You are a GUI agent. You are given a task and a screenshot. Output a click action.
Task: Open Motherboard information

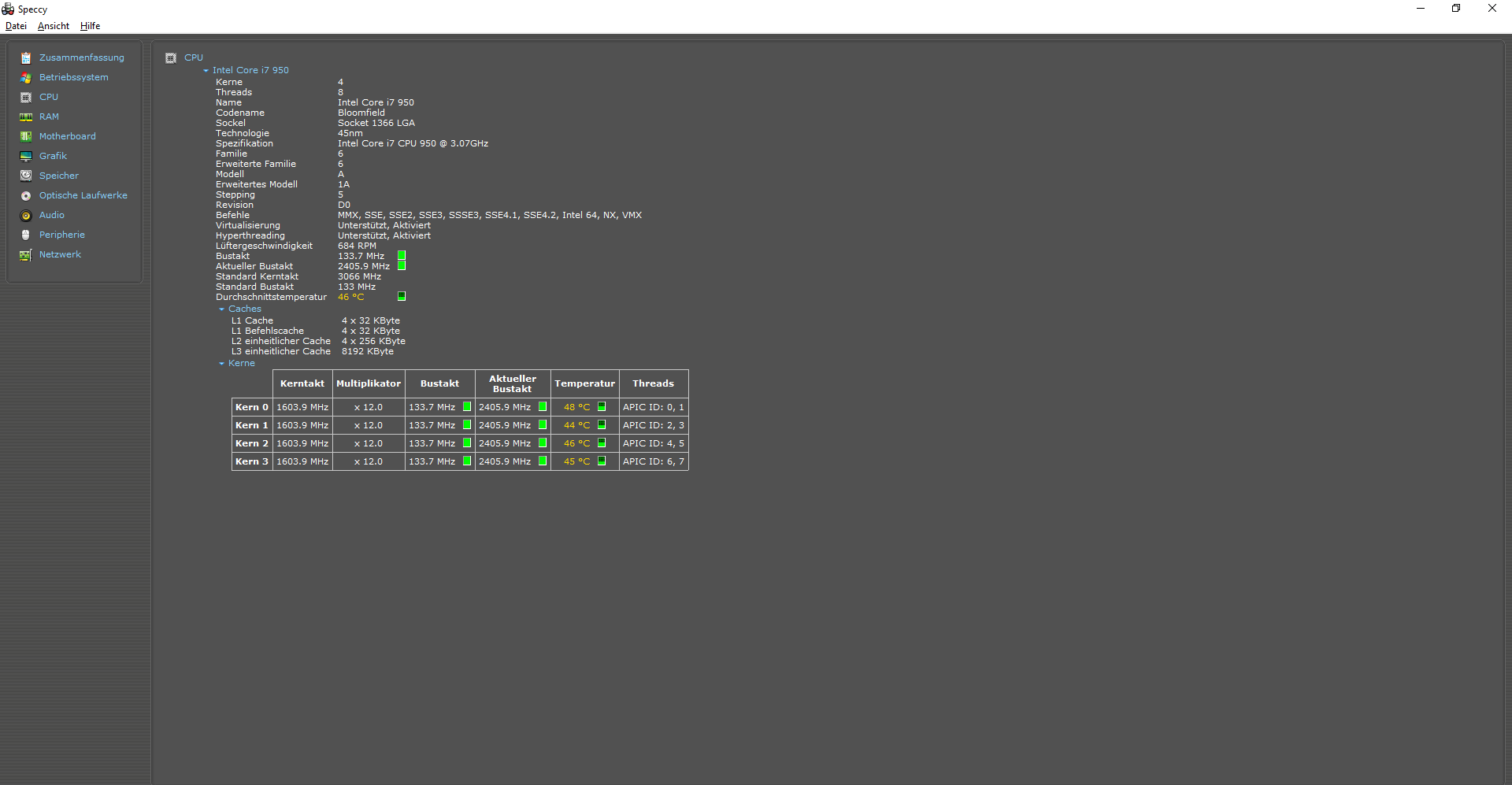point(68,137)
